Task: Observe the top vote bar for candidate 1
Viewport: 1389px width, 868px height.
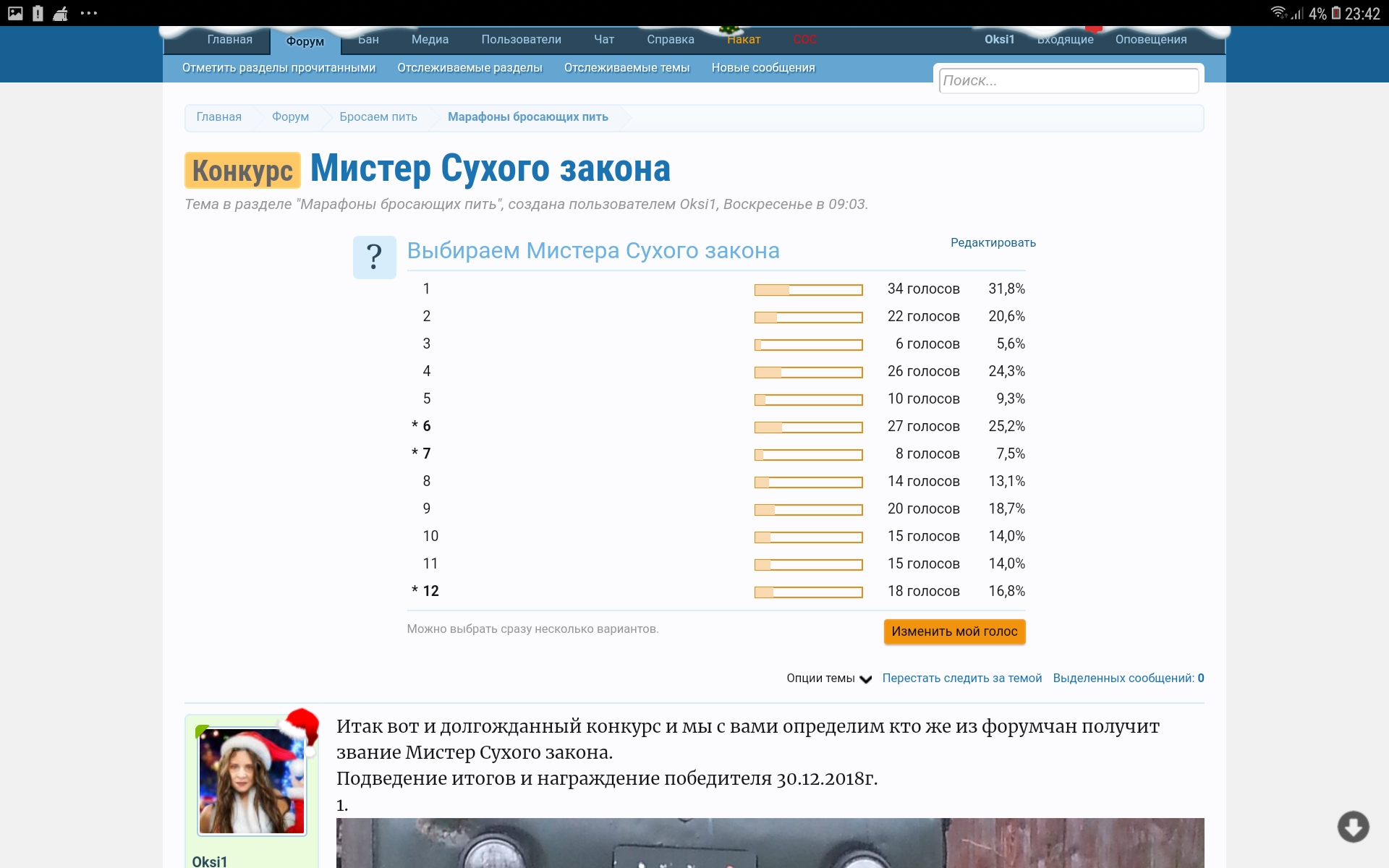Action: pos(808,291)
